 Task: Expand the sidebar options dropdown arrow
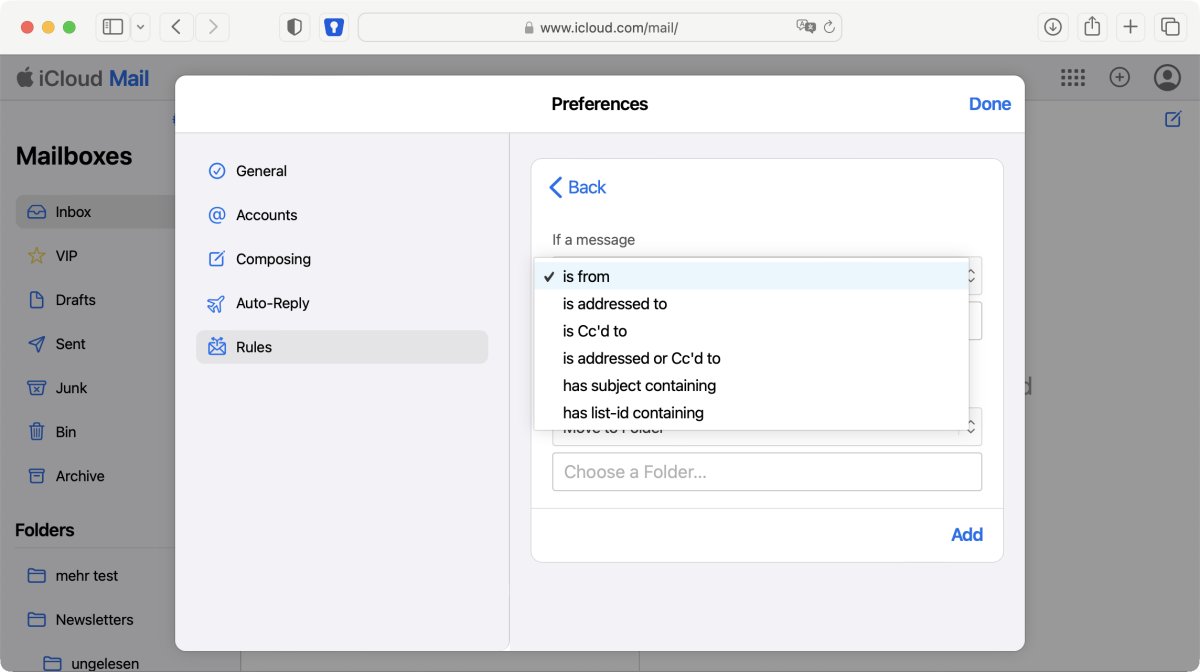(141, 27)
